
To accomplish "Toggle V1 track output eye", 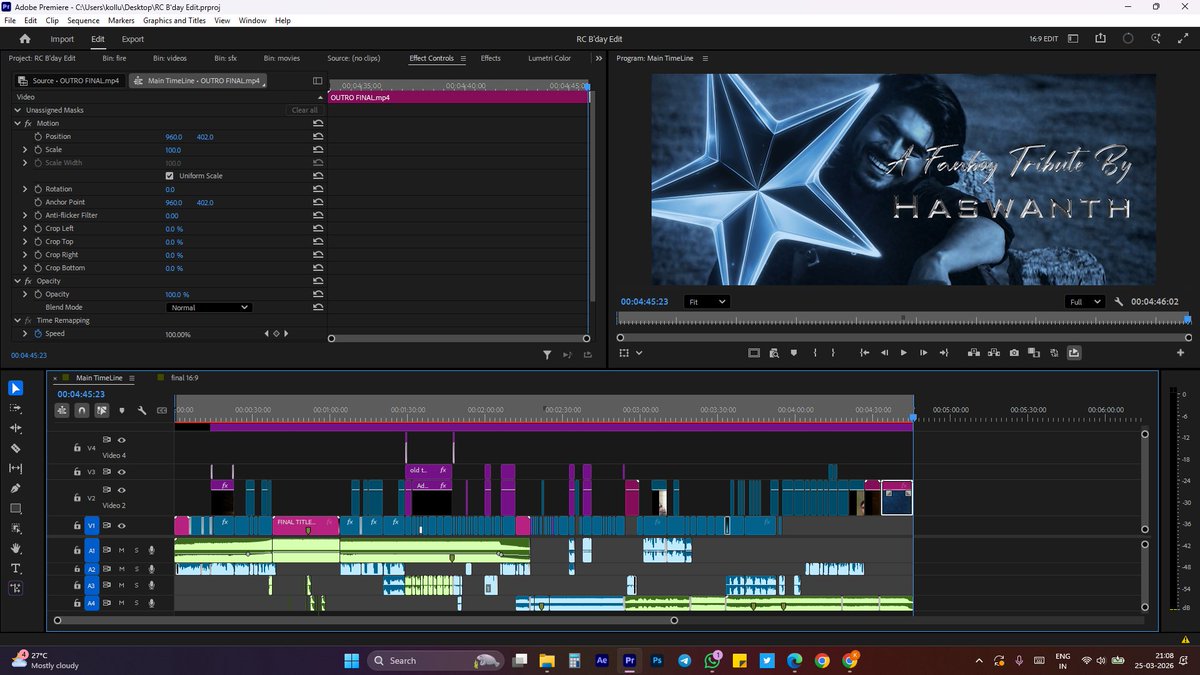I will 122,525.
